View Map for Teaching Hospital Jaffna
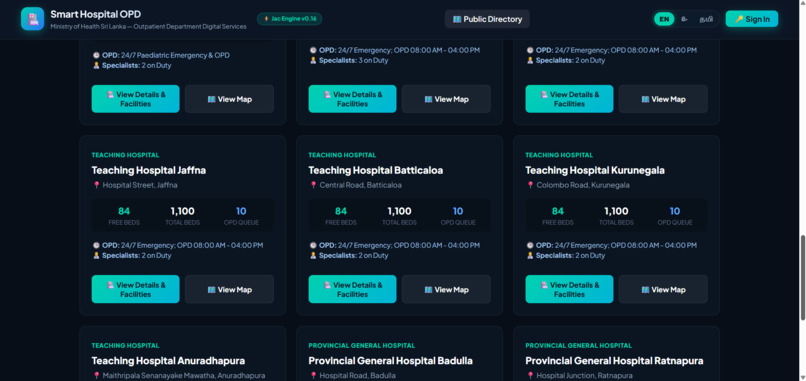The image size is (806, 381). (x=229, y=289)
